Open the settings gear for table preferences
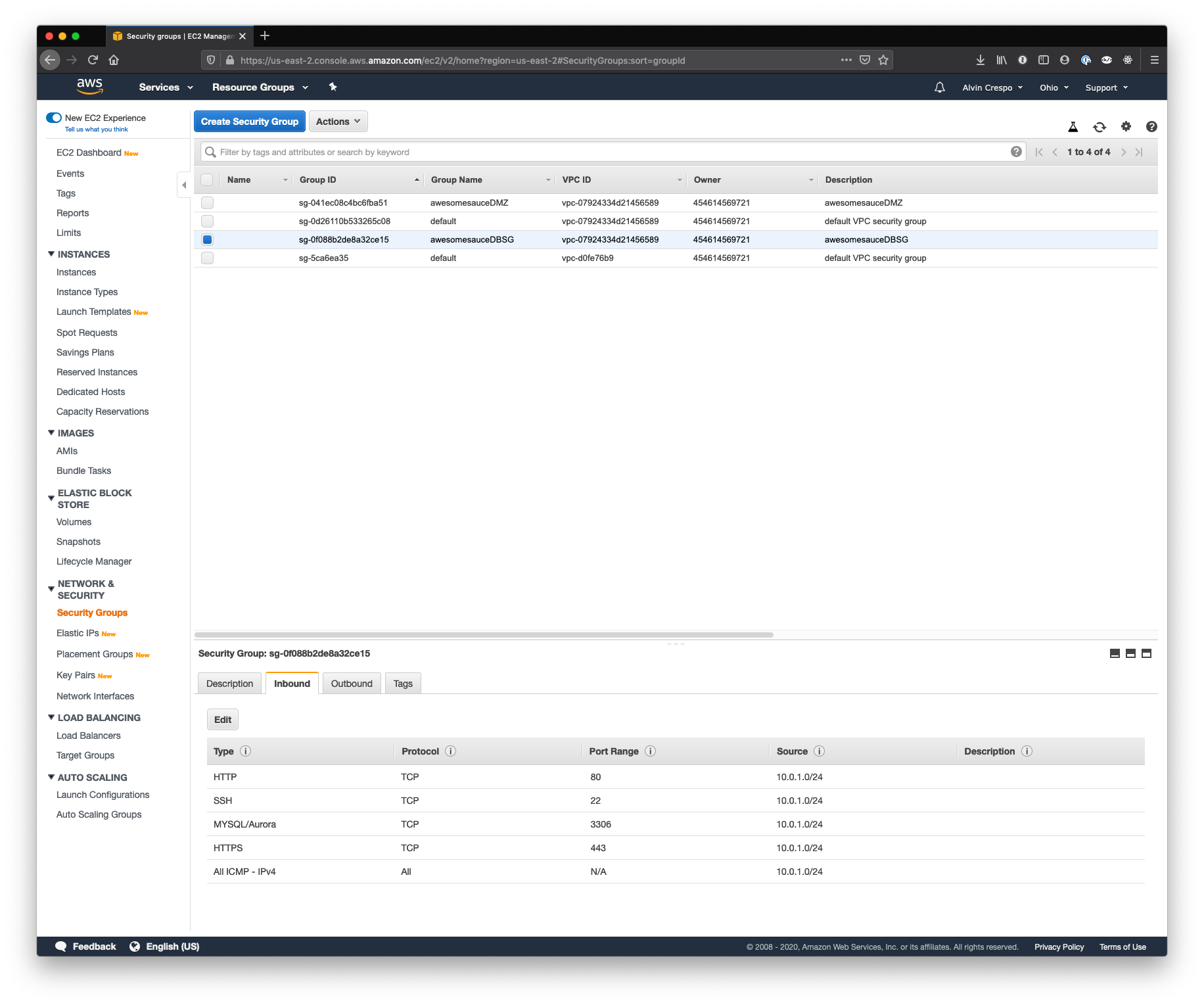 pyautogui.click(x=1126, y=126)
